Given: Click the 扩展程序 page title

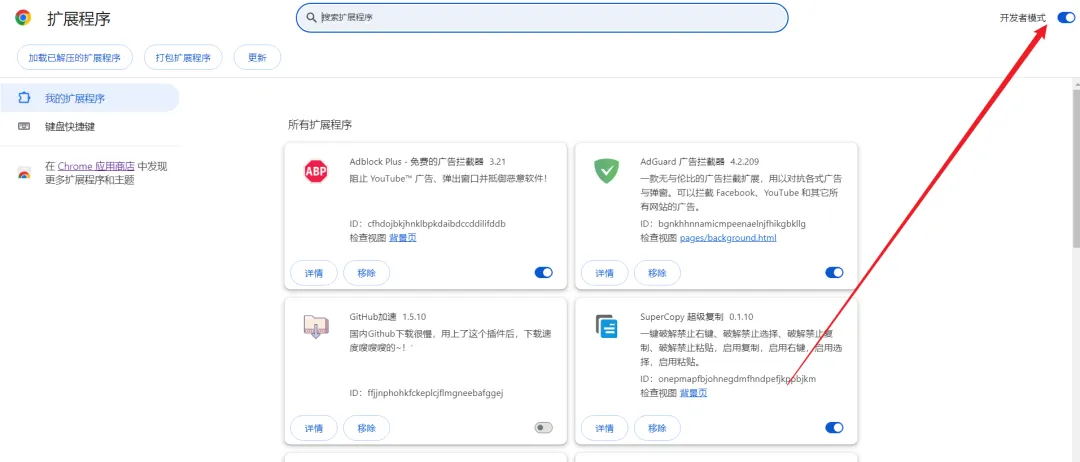Looking at the screenshot, I should [x=79, y=19].
